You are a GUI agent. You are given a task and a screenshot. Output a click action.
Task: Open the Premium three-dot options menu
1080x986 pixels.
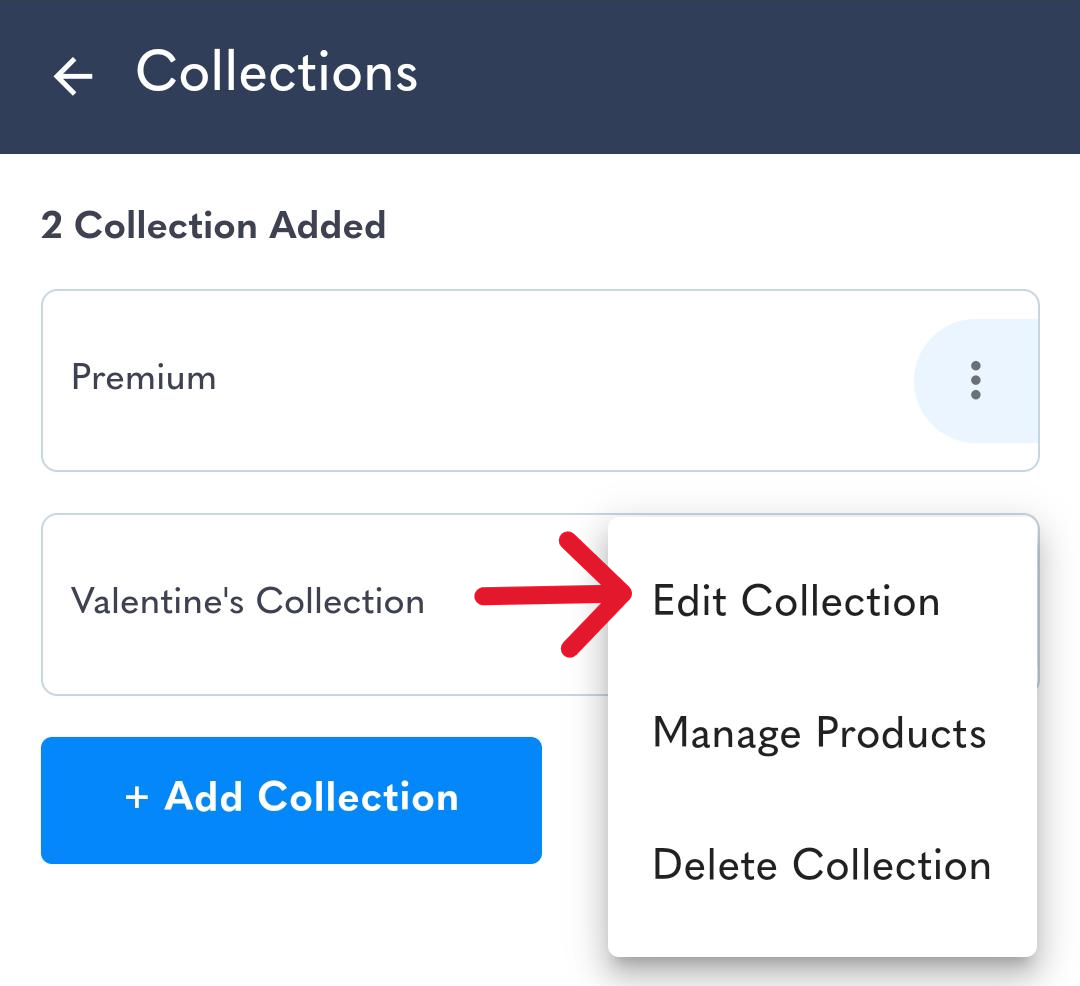pos(975,380)
